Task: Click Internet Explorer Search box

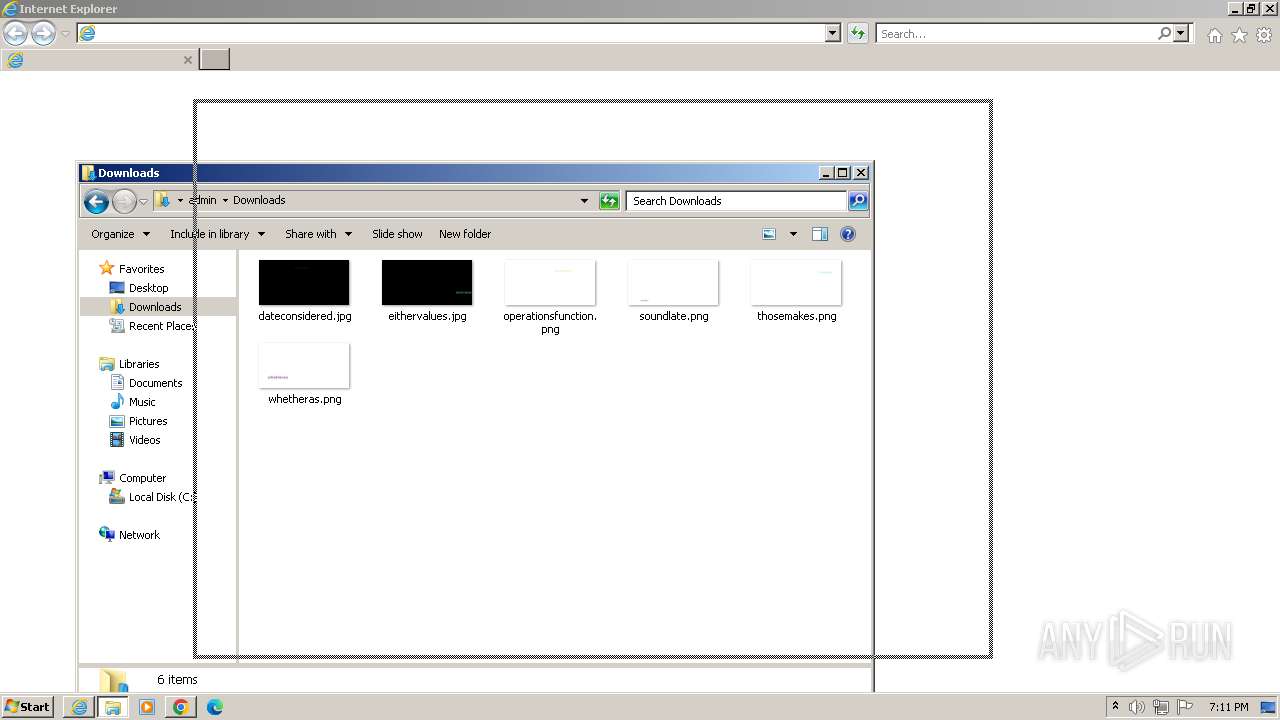Action: tap(1016, 33)
